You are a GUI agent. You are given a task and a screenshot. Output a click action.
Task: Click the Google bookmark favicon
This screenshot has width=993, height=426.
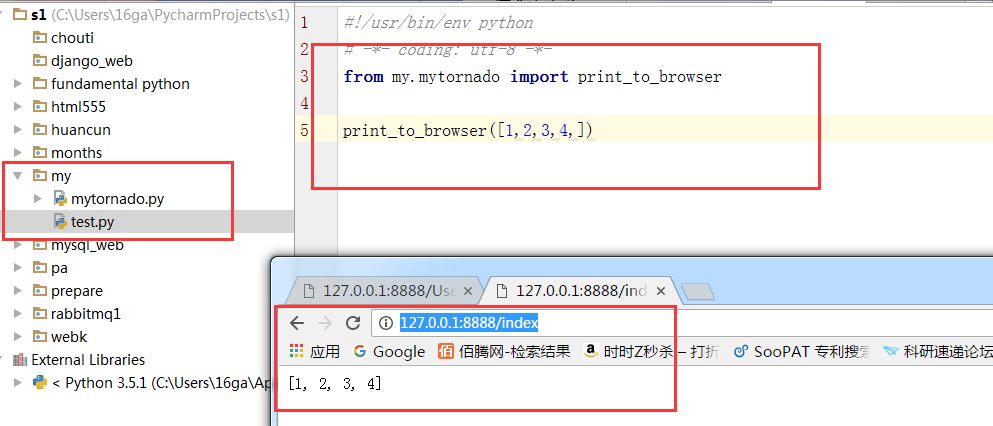coord(360,351)
